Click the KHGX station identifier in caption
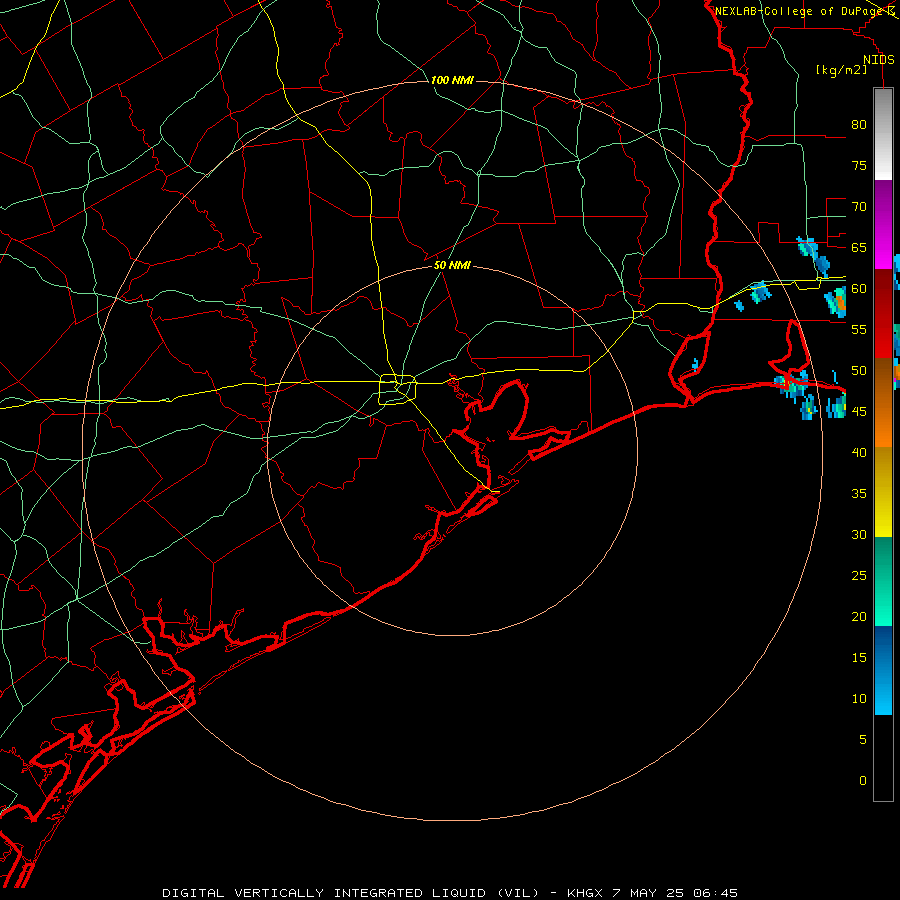 (585, 893)
